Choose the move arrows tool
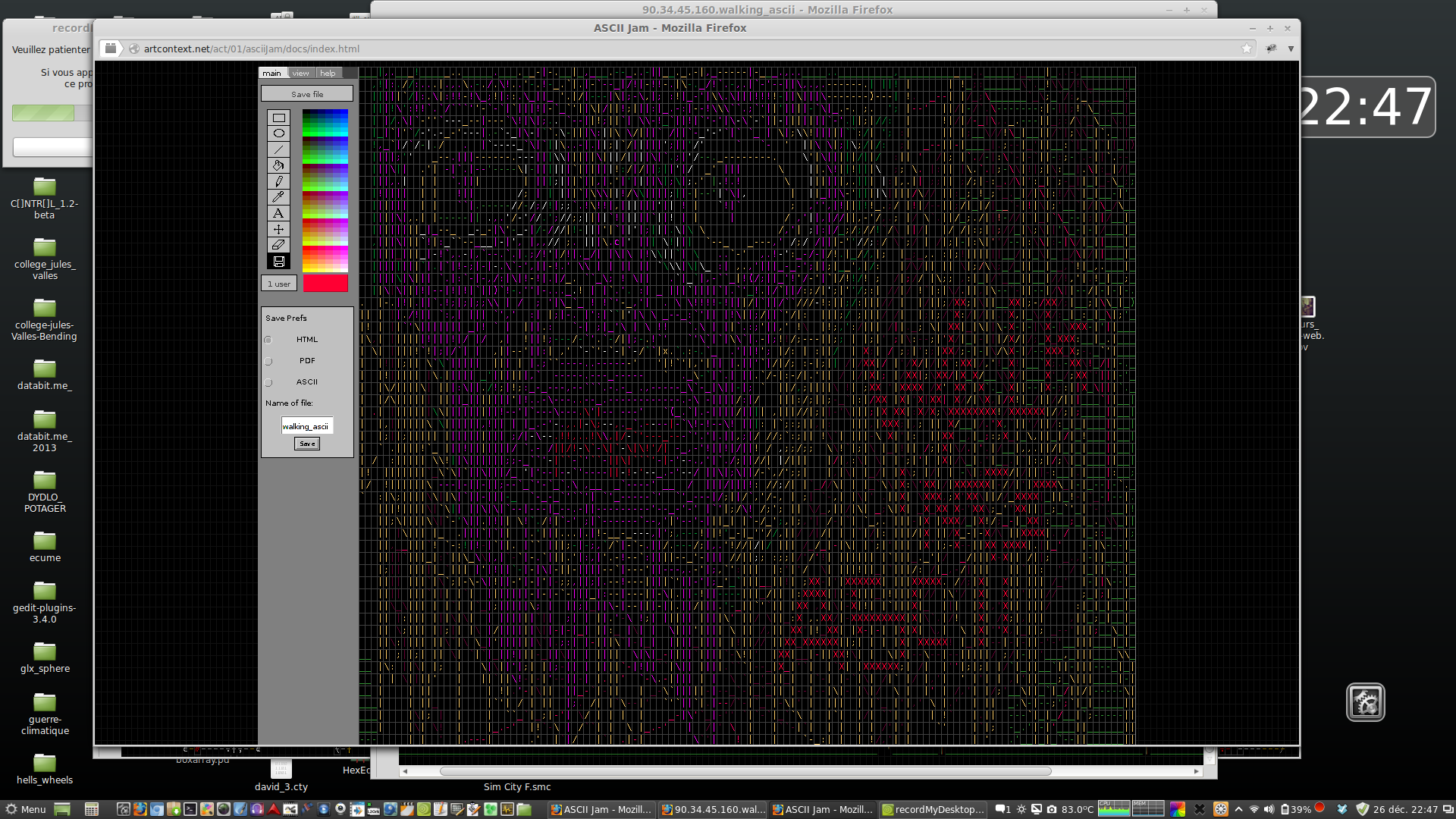 278,229
